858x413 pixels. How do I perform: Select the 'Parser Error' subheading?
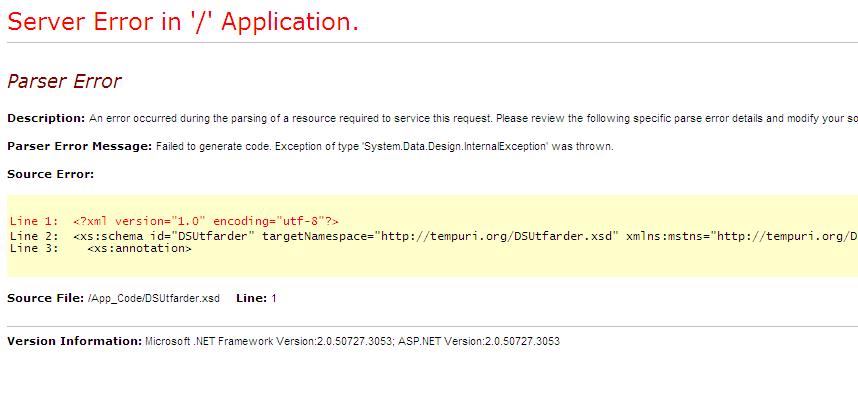pyautogui.click(x=64, y=82)
